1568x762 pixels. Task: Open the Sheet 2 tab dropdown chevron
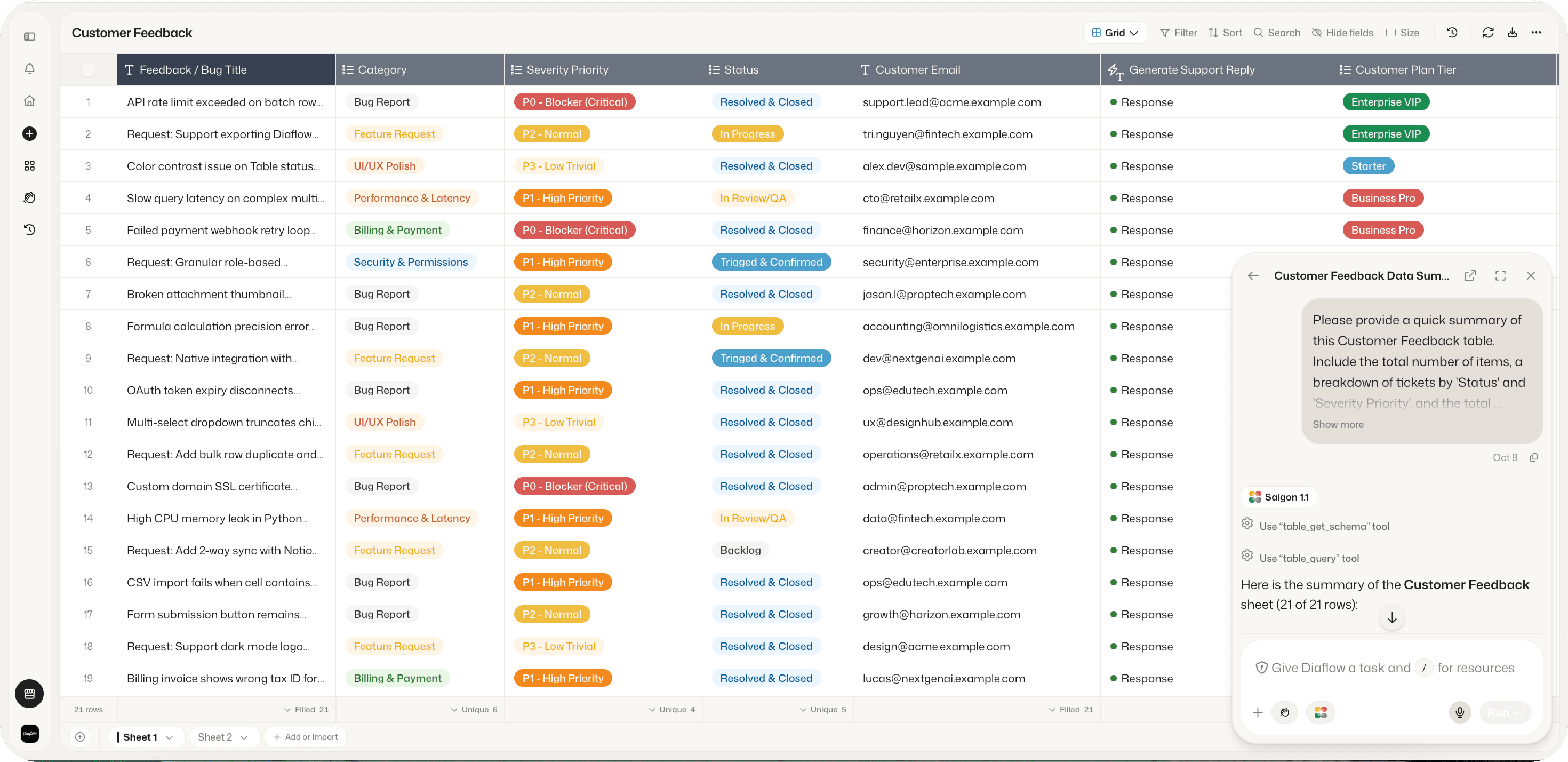pyautogui.click(x=244, y=737)
